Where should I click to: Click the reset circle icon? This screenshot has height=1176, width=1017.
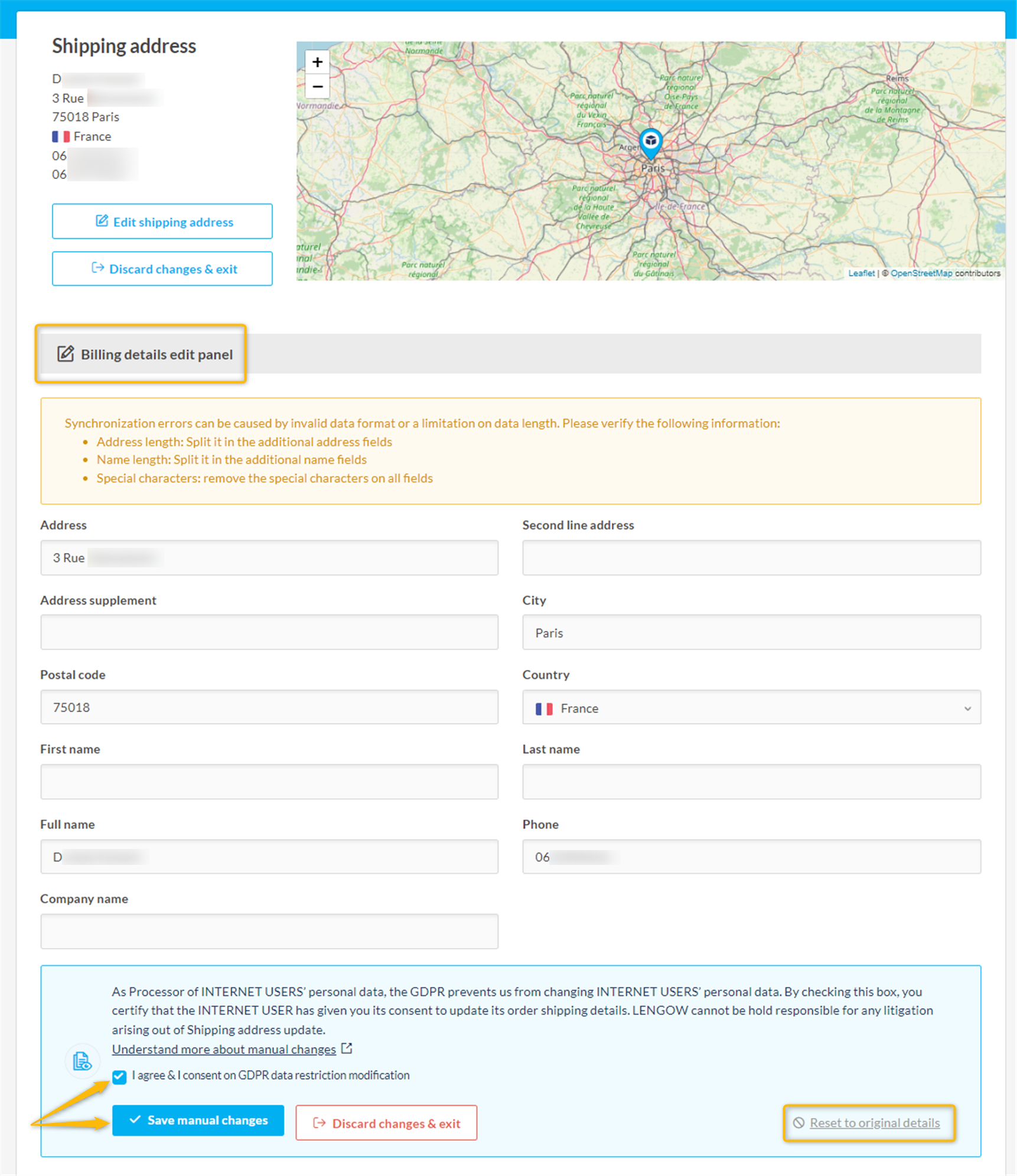coord(798,1123)
